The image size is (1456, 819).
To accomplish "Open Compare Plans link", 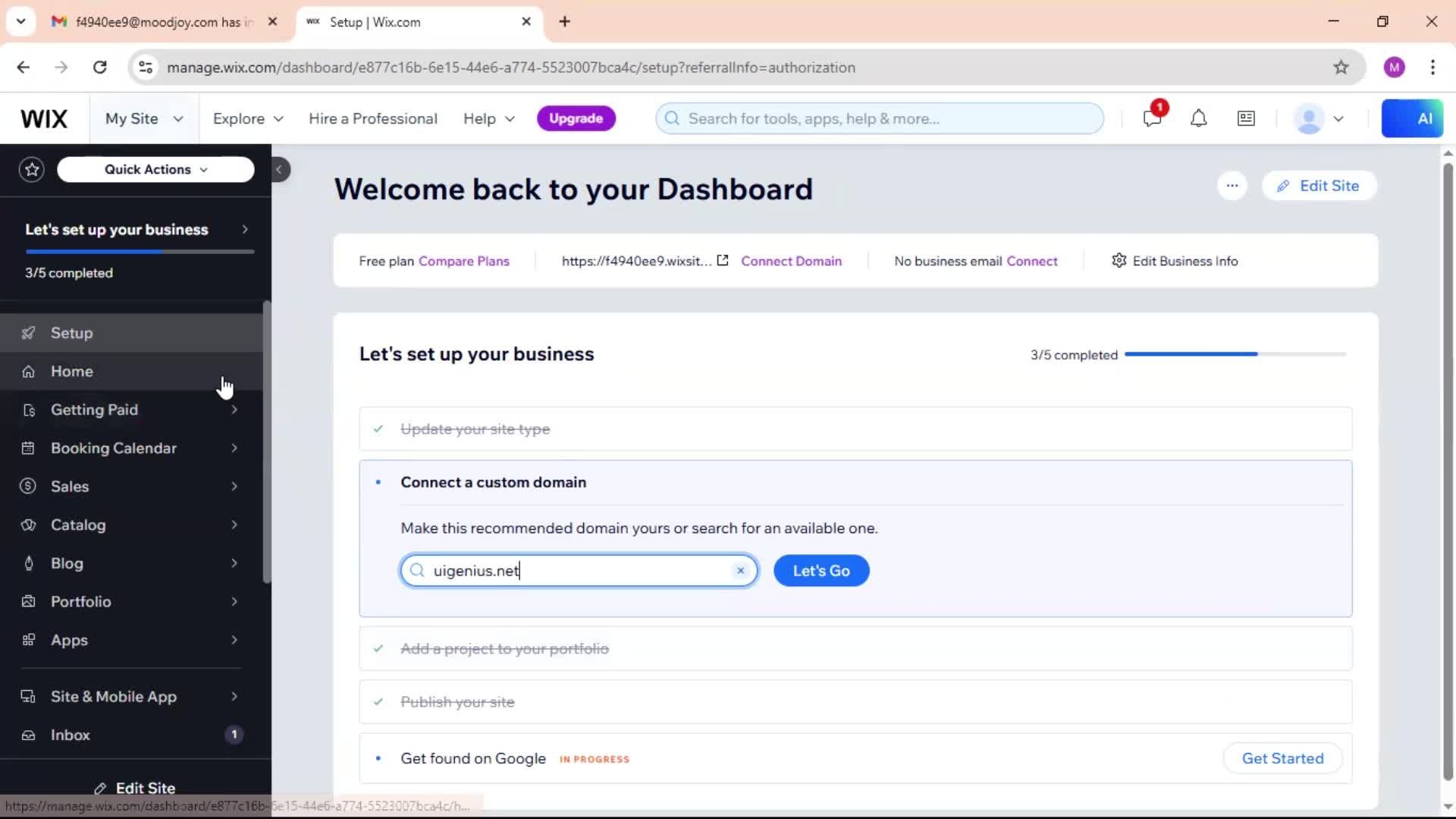I will pos(464,261).
